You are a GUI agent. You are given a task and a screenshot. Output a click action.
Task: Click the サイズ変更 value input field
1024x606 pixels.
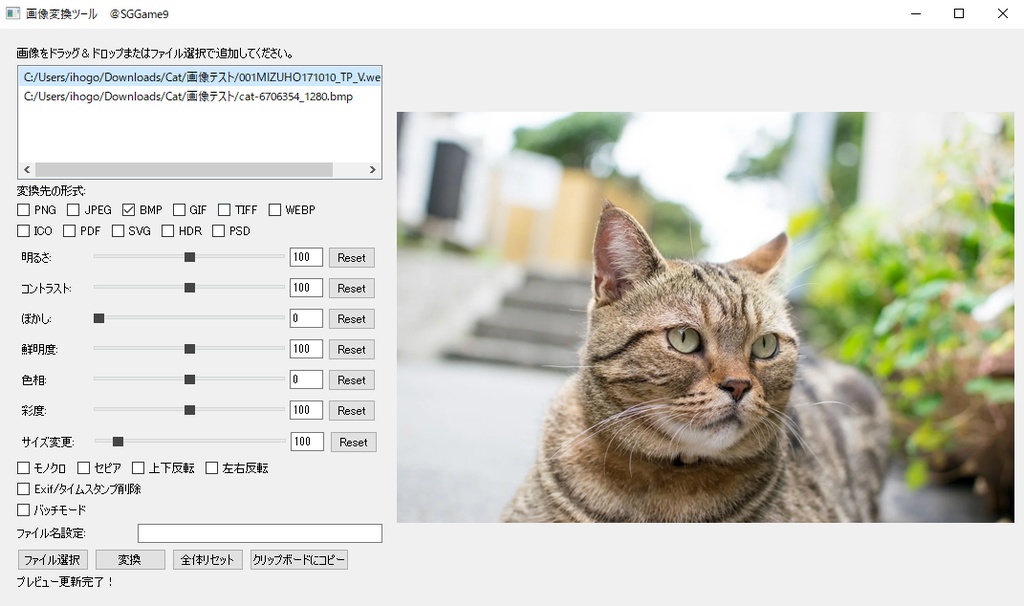pos(307,441)
